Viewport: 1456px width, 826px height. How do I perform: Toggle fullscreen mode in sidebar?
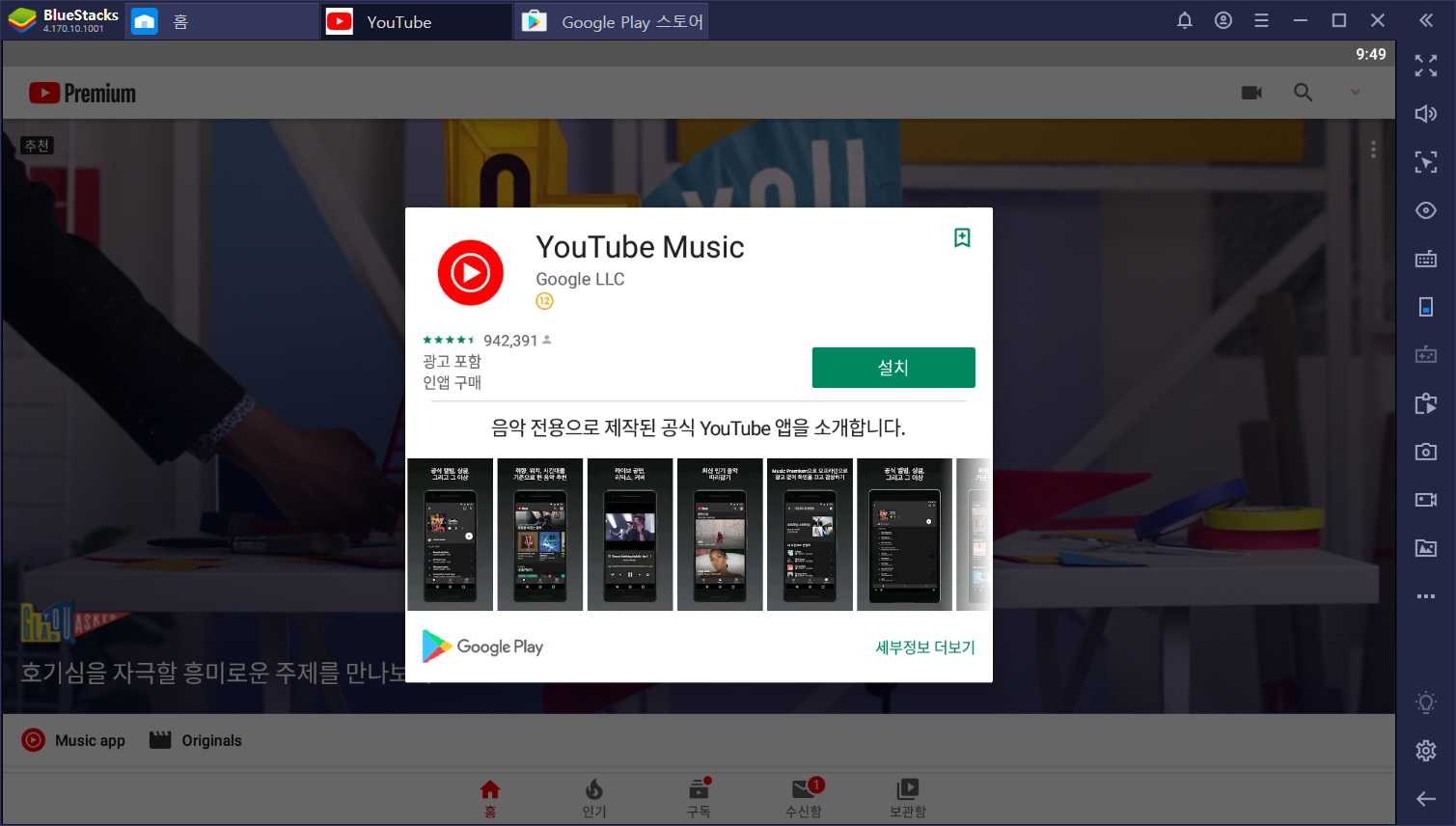tap(1426, 66)
